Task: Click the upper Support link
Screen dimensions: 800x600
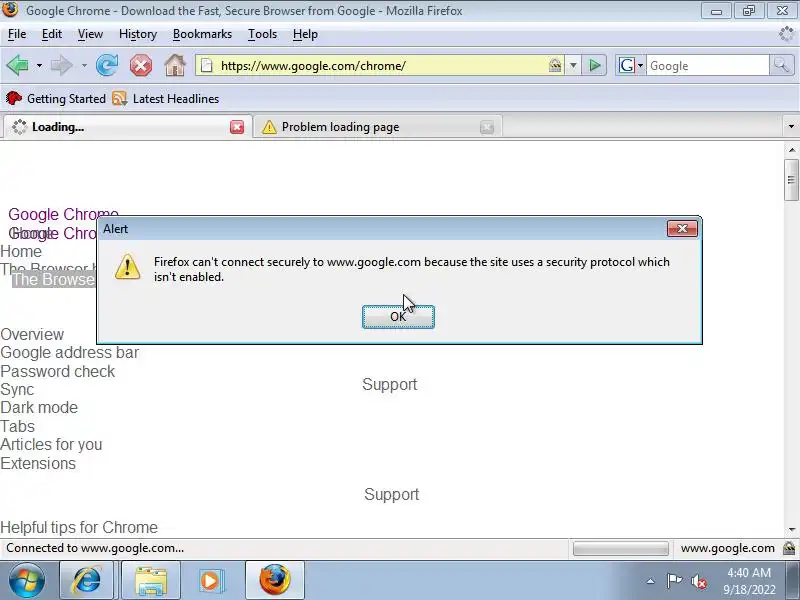Action: point(390,384)
